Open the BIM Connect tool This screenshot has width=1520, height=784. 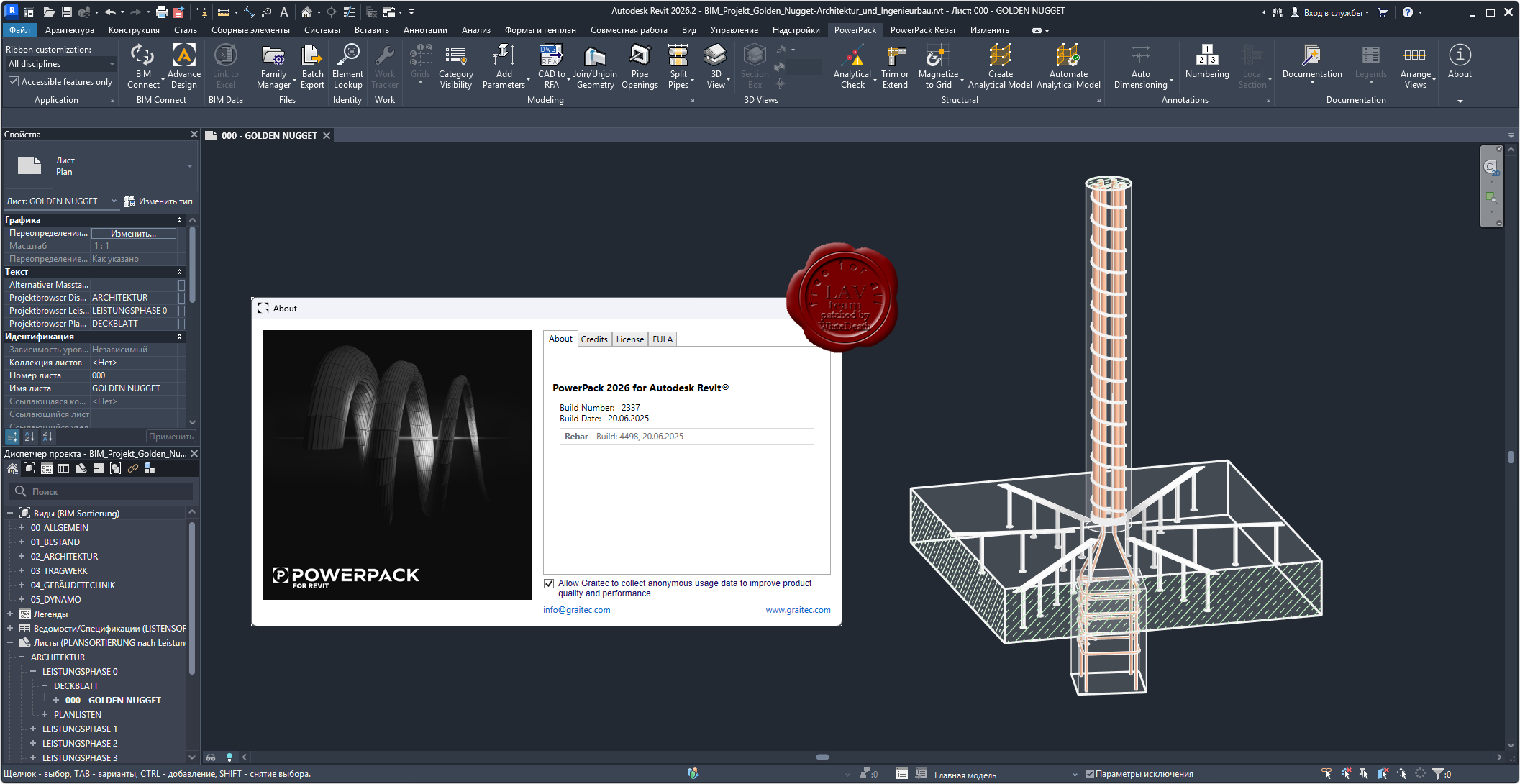(143, 66)
